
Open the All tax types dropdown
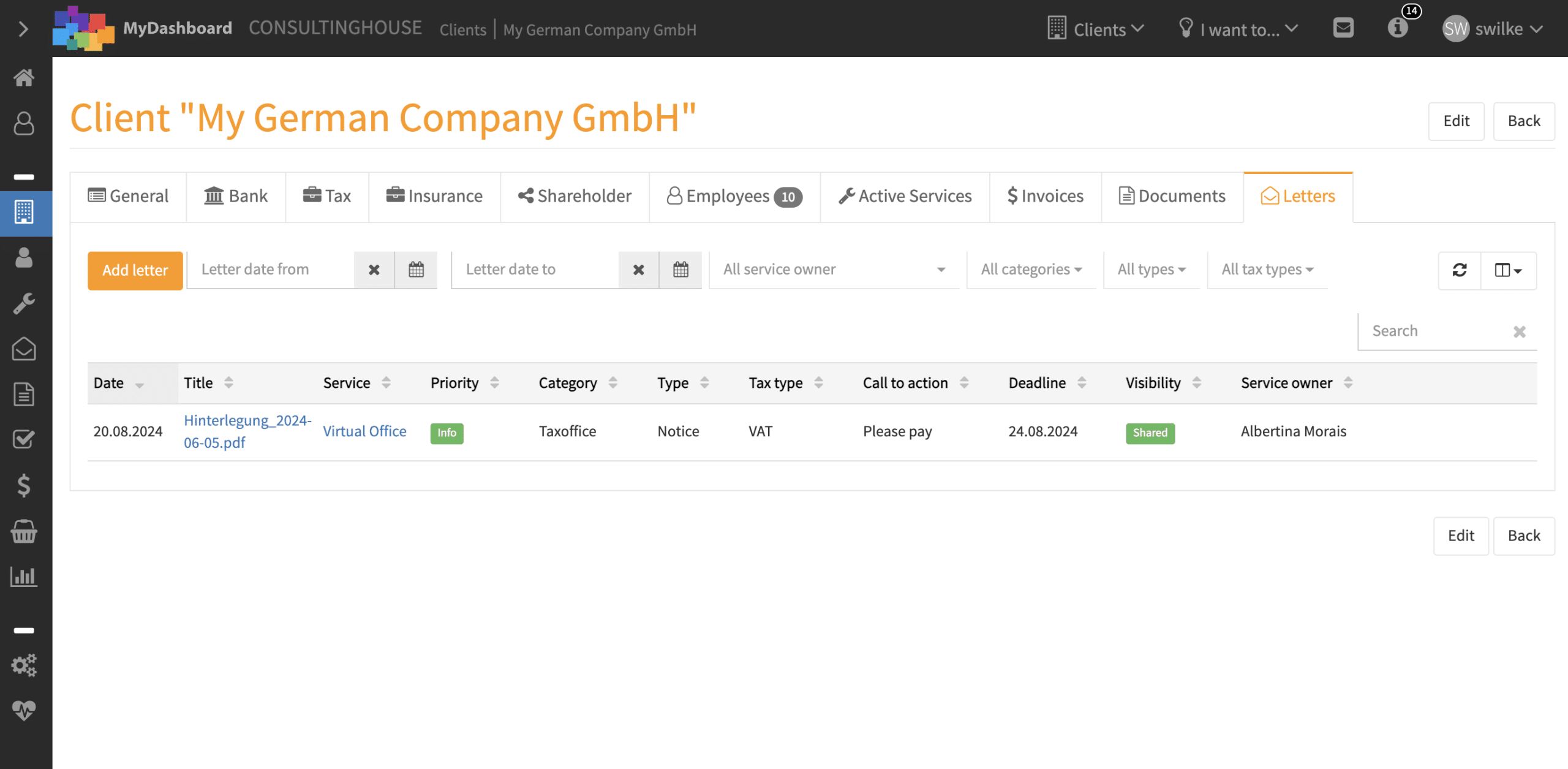point(1267,270)
